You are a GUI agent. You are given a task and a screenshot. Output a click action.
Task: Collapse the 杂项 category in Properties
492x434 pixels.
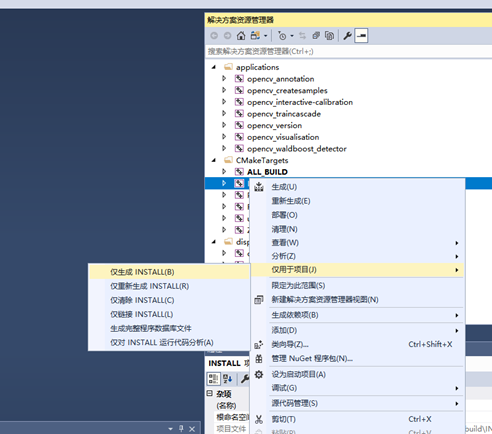tap(209, 393)
